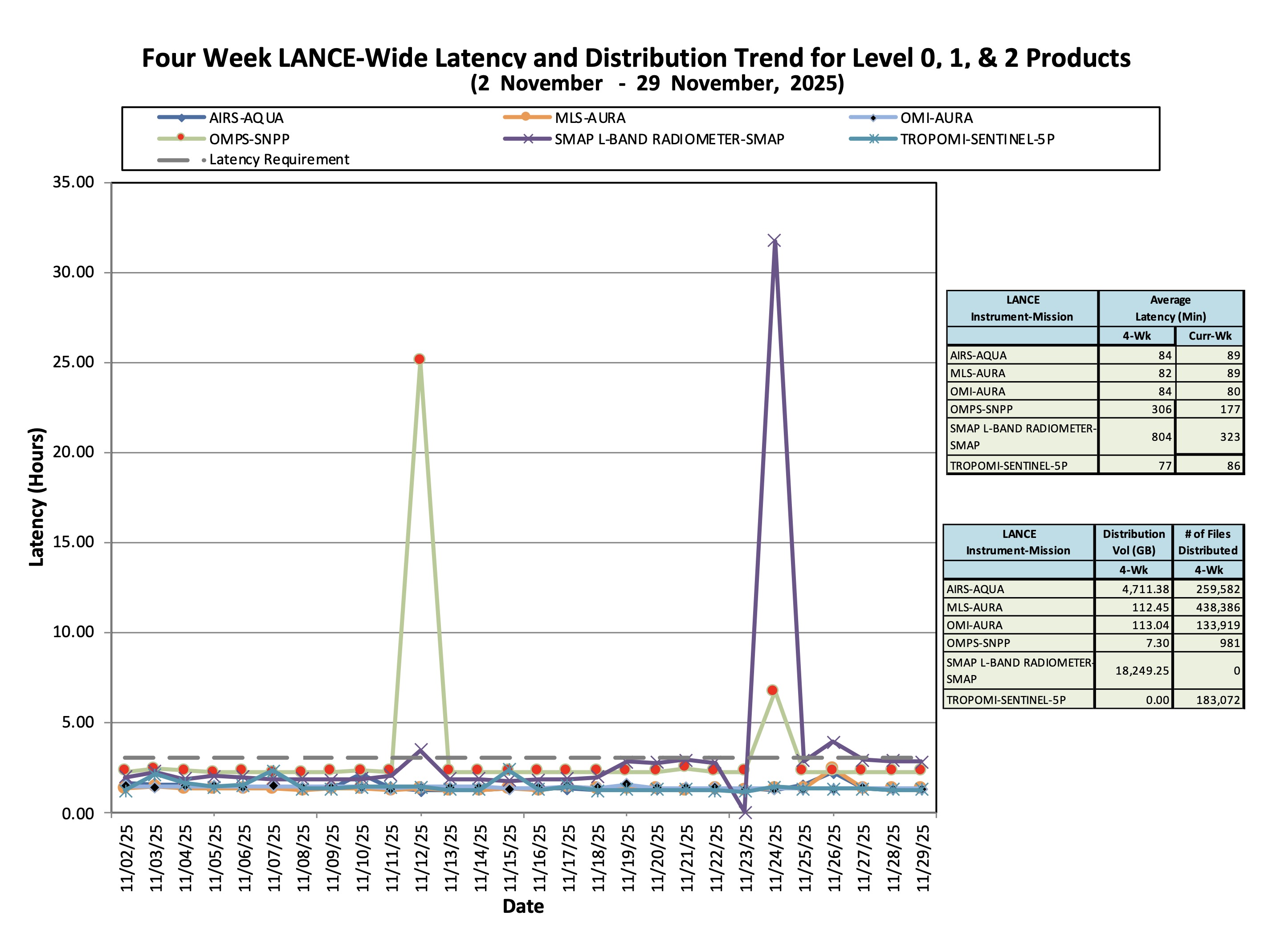Click the Latency (Hours) axis title
This screenshot has height=952, width=1272.
coord(37,496)
